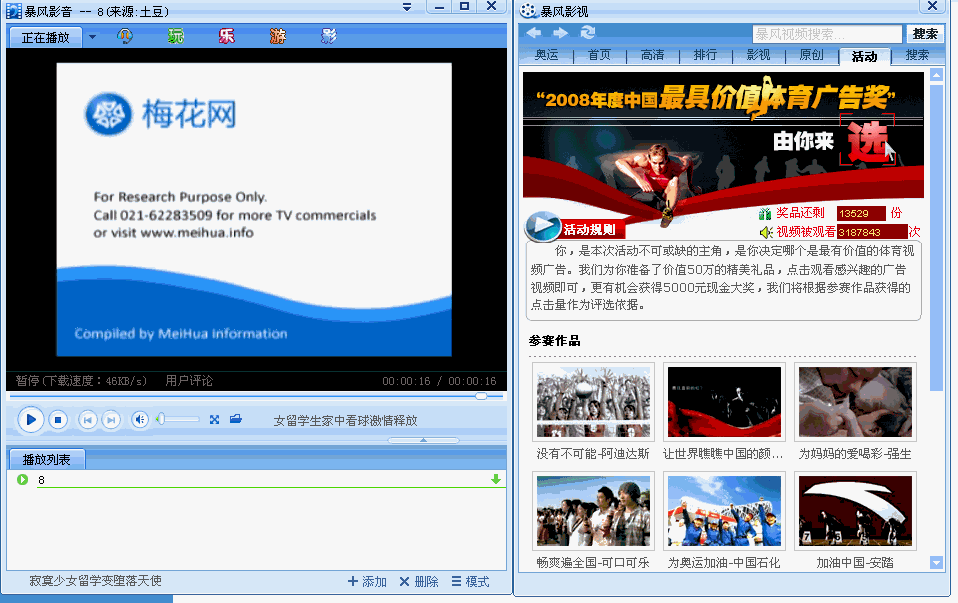The image size is (958, 603).
Task: Go back in the 暴风影视 browser
Action: 534,32
